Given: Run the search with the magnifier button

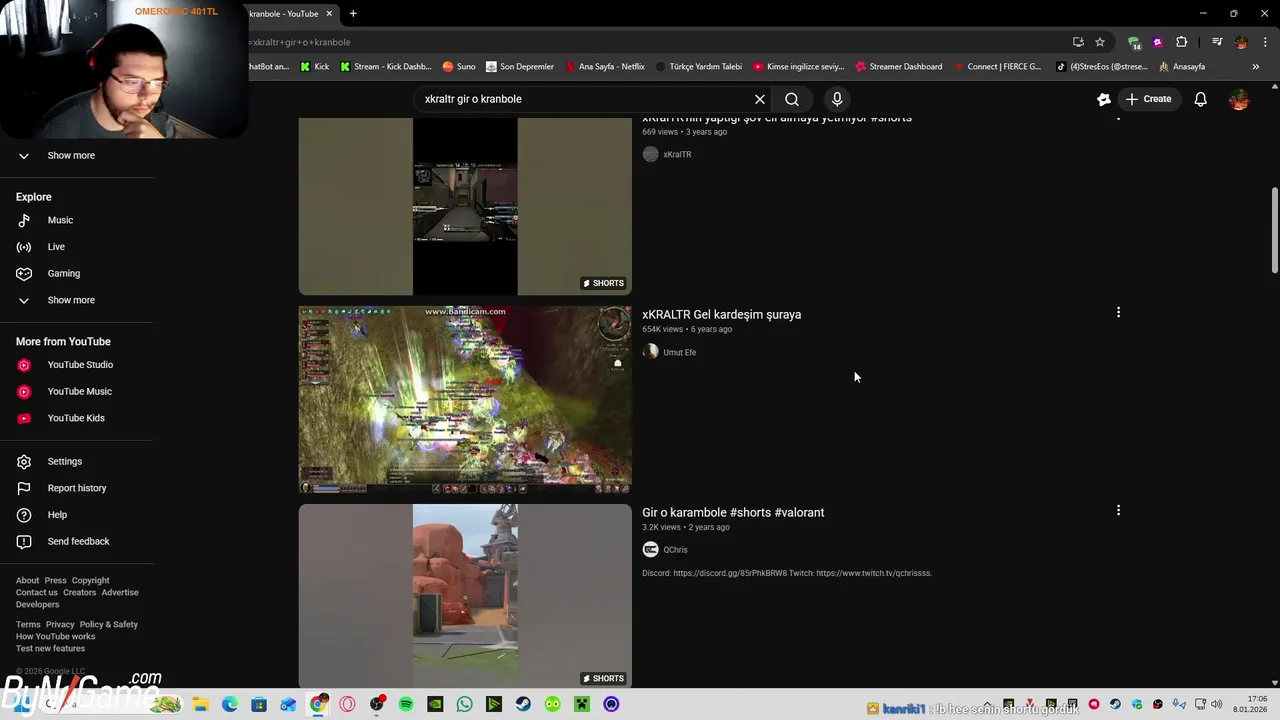Looking at the screenshot, I should pyautogui.click(x=792, y=99).
